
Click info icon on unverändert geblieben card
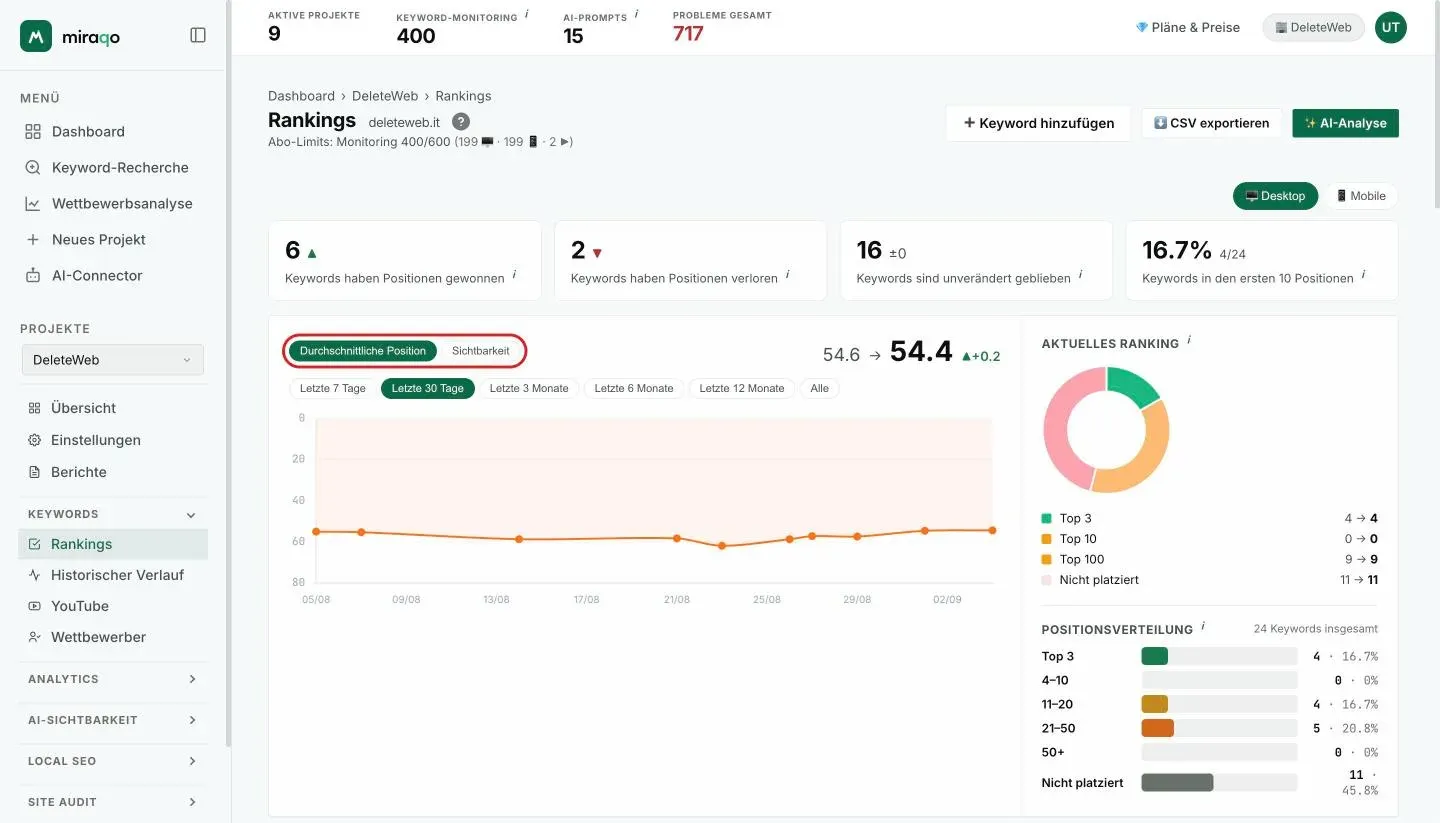[x=1081, y=274]
